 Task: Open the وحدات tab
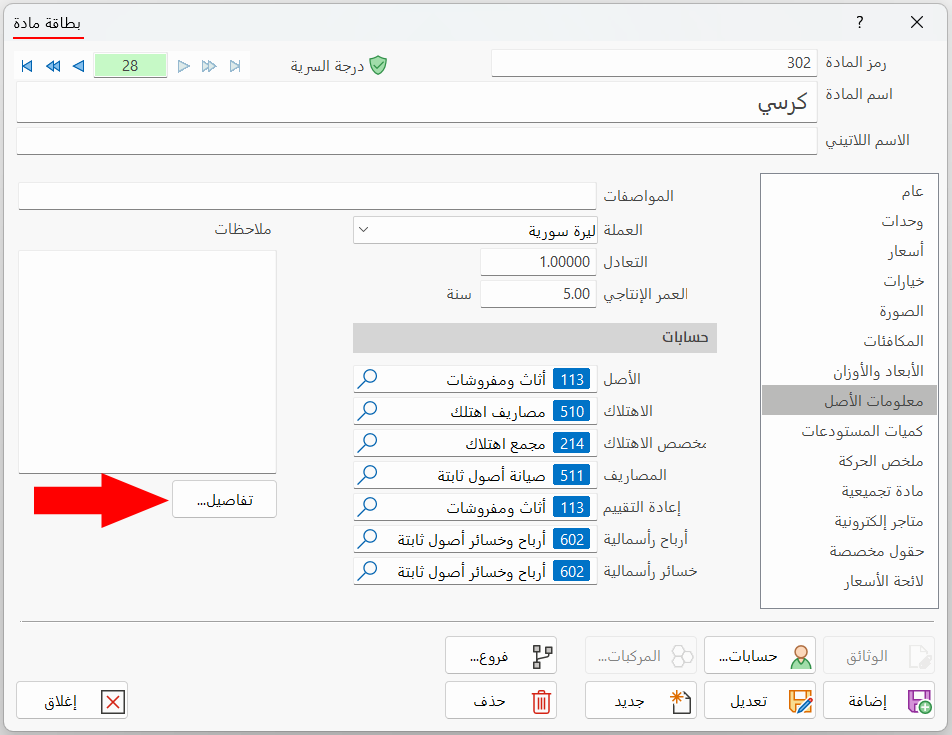click(x=849, y=221)
